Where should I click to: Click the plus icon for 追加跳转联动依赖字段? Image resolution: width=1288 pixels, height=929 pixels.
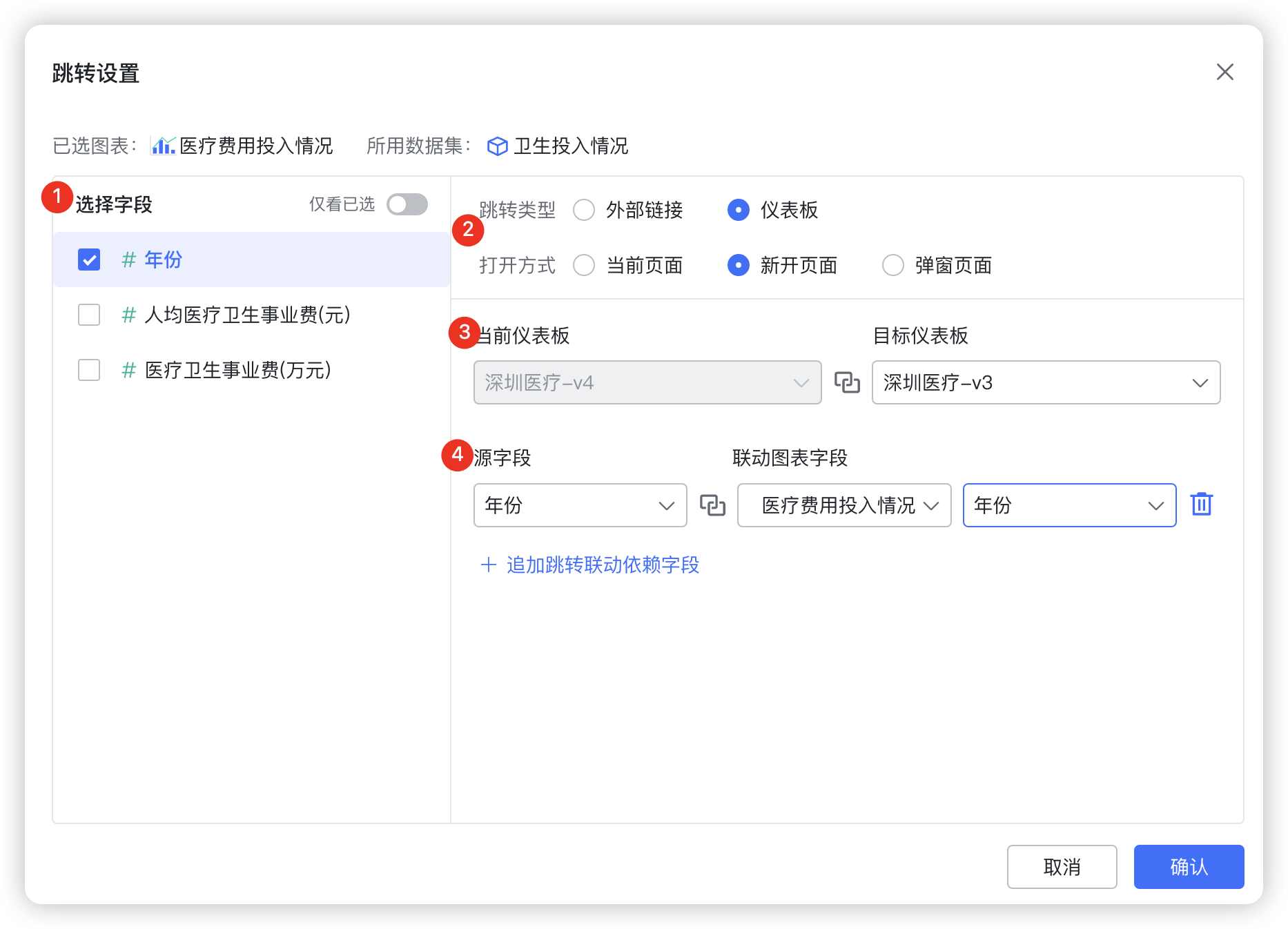point(489,565)
